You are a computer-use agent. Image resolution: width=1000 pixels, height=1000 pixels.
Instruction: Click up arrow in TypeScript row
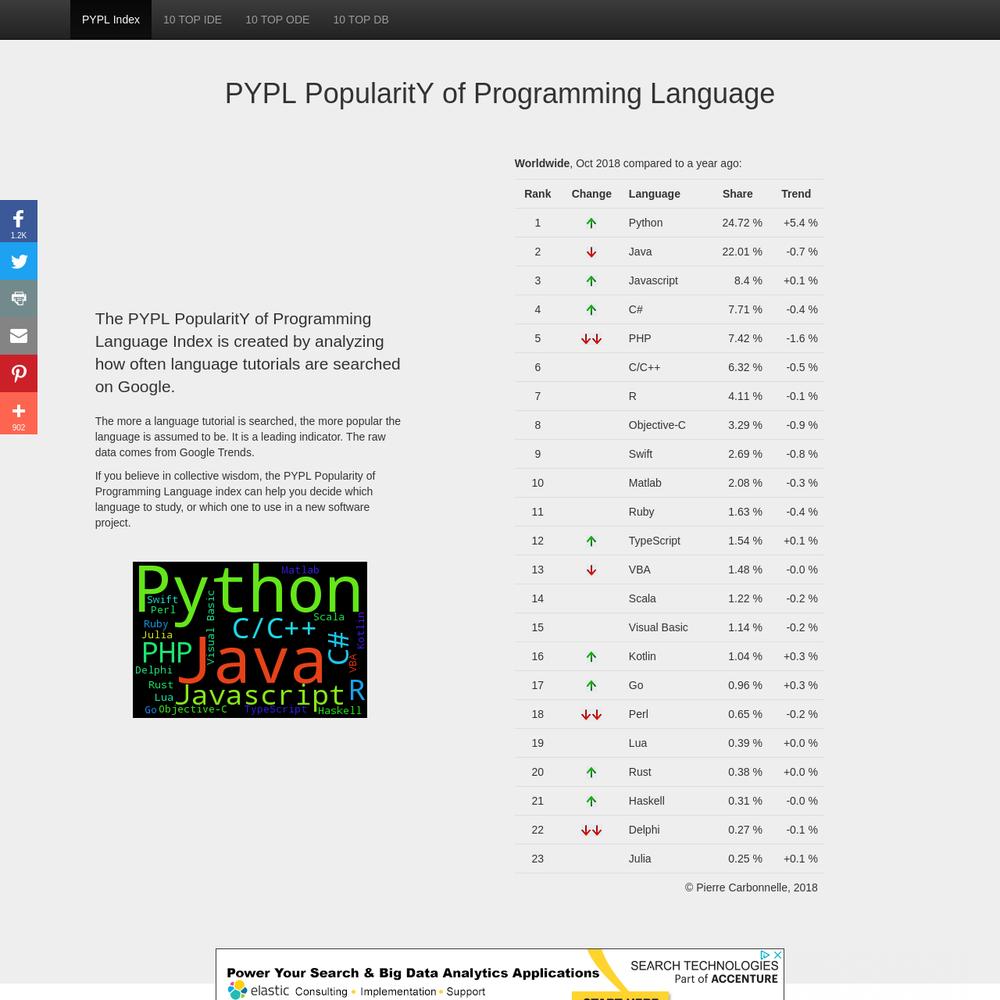pyautogui.click(x=591, y=541)
